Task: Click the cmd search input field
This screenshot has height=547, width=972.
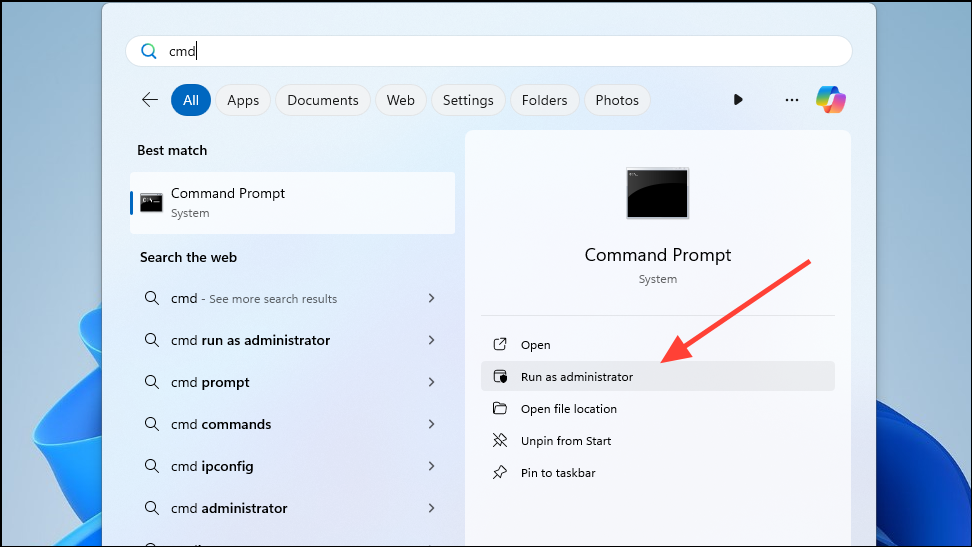Action: point(488,51)
